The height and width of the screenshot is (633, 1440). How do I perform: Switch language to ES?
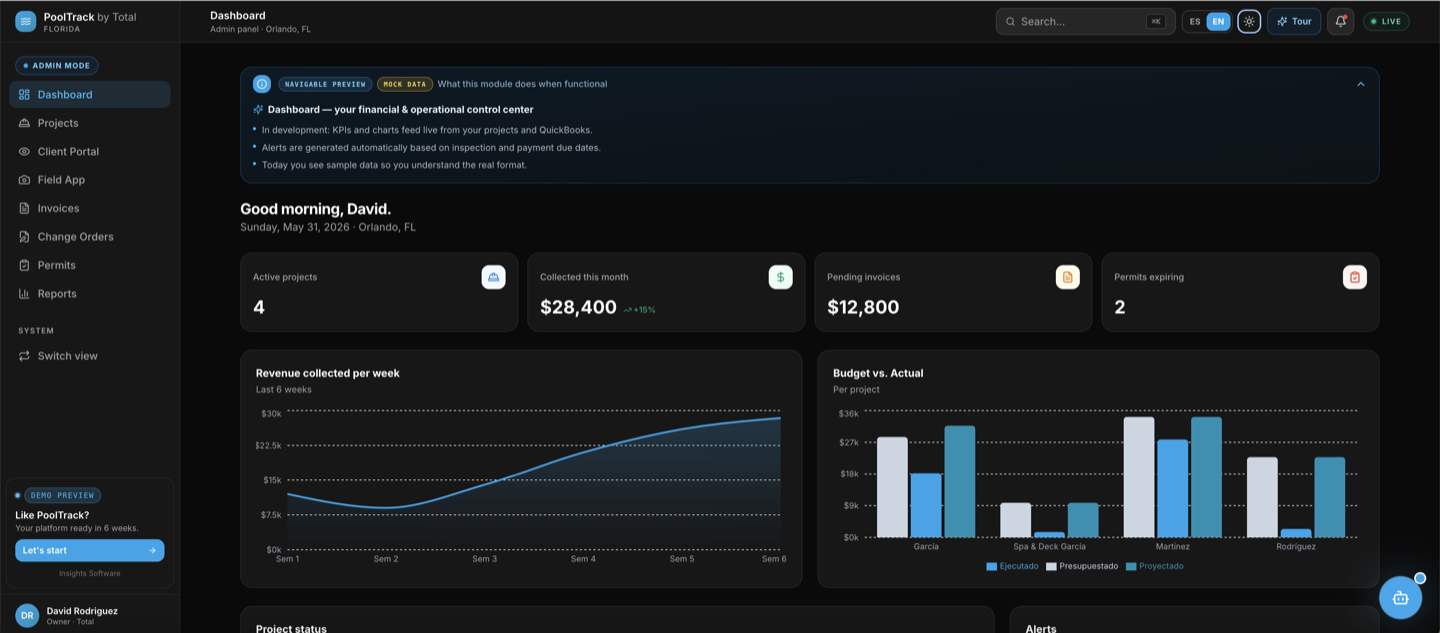click(1195, 21)
